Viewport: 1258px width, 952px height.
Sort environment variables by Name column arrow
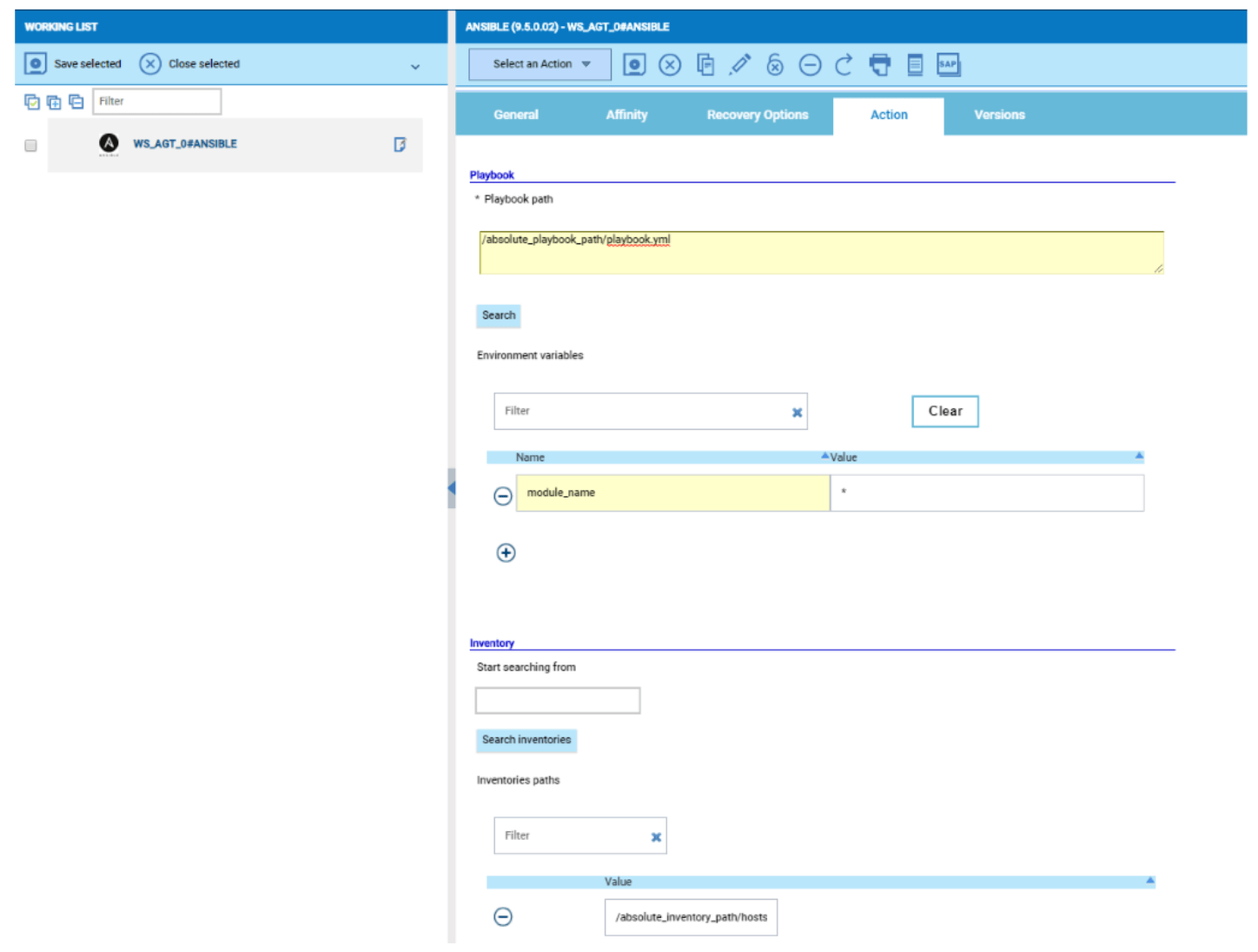[x=824, y=456]
